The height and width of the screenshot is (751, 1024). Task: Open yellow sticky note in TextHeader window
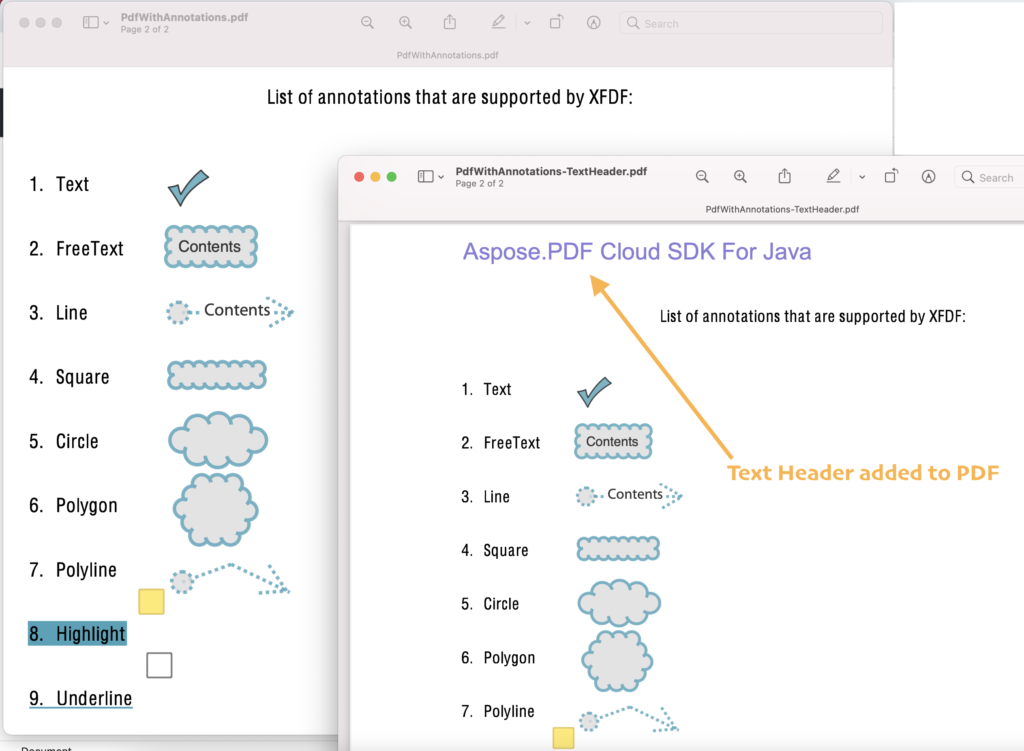coord(564,739)
